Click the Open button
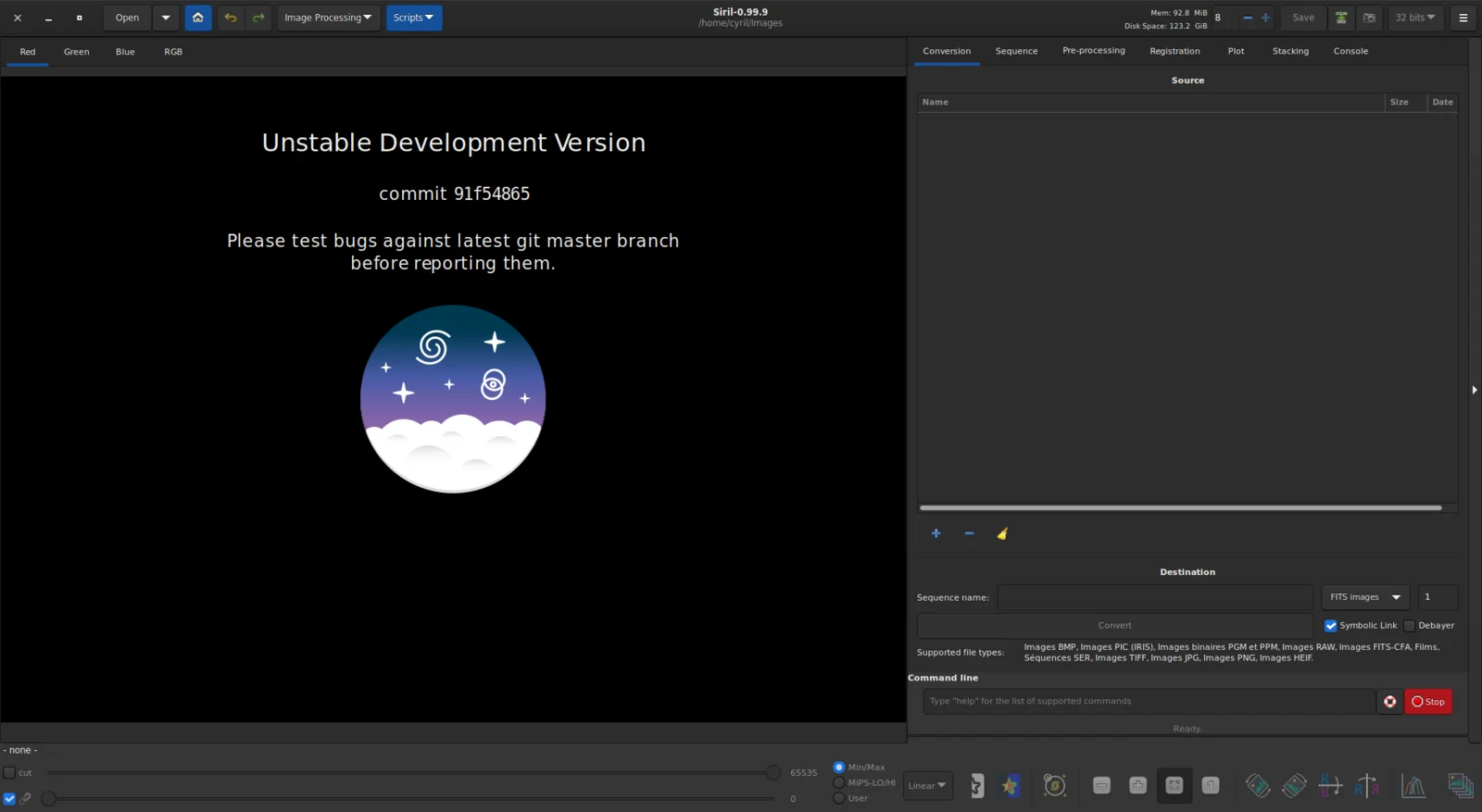 point(128,18)
